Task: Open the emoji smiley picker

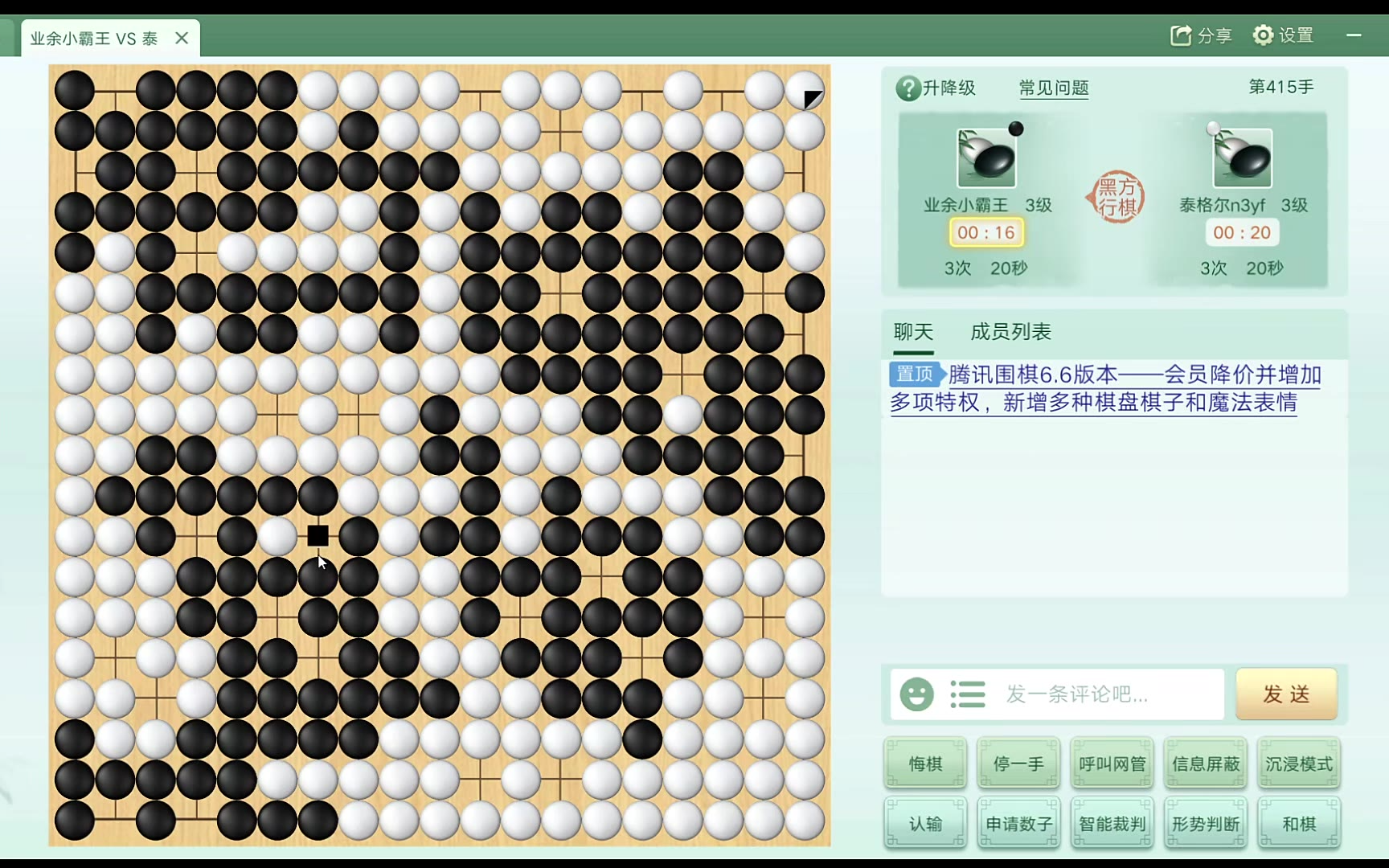Action: (916, 694)
